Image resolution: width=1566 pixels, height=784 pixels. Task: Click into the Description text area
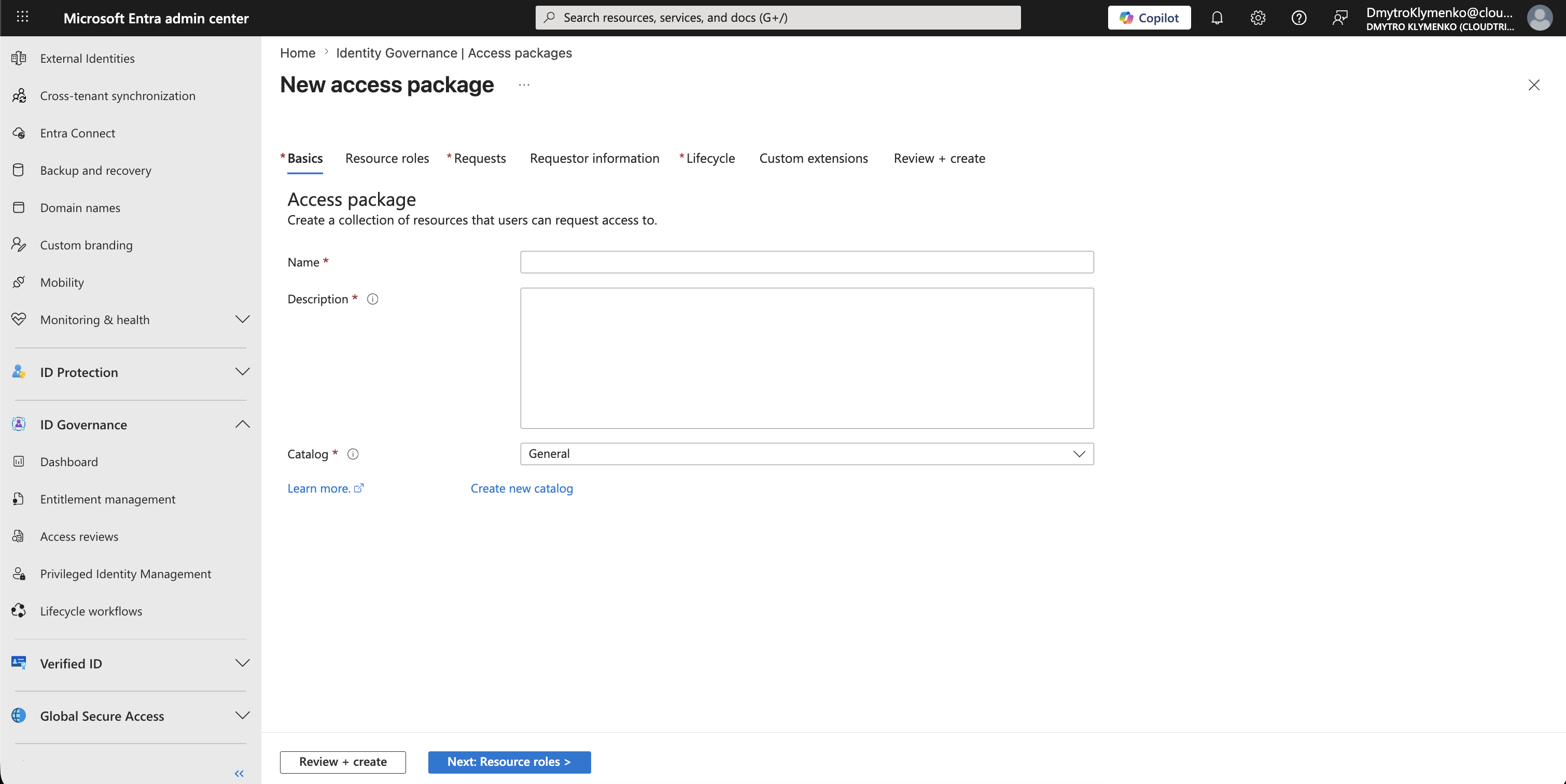[807, 358]
